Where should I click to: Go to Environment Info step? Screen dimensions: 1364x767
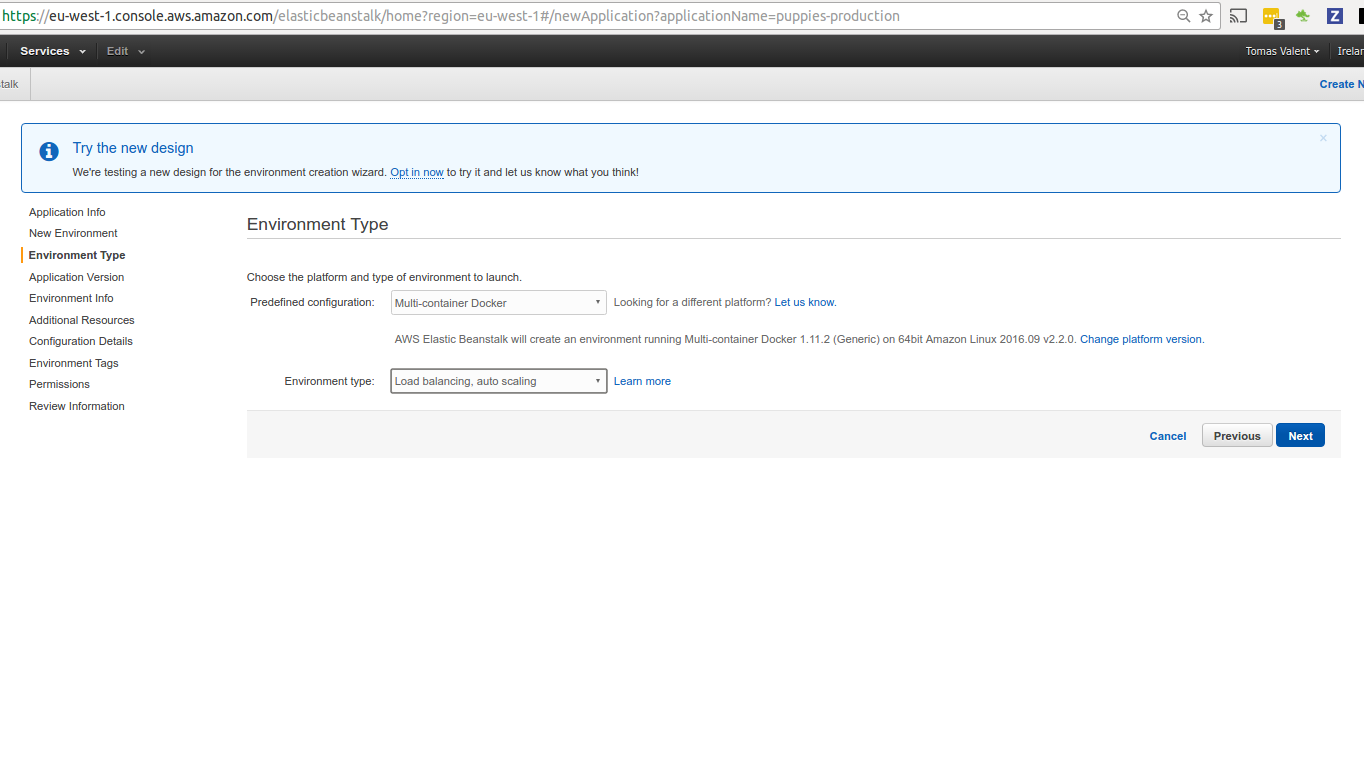(71, 298)
